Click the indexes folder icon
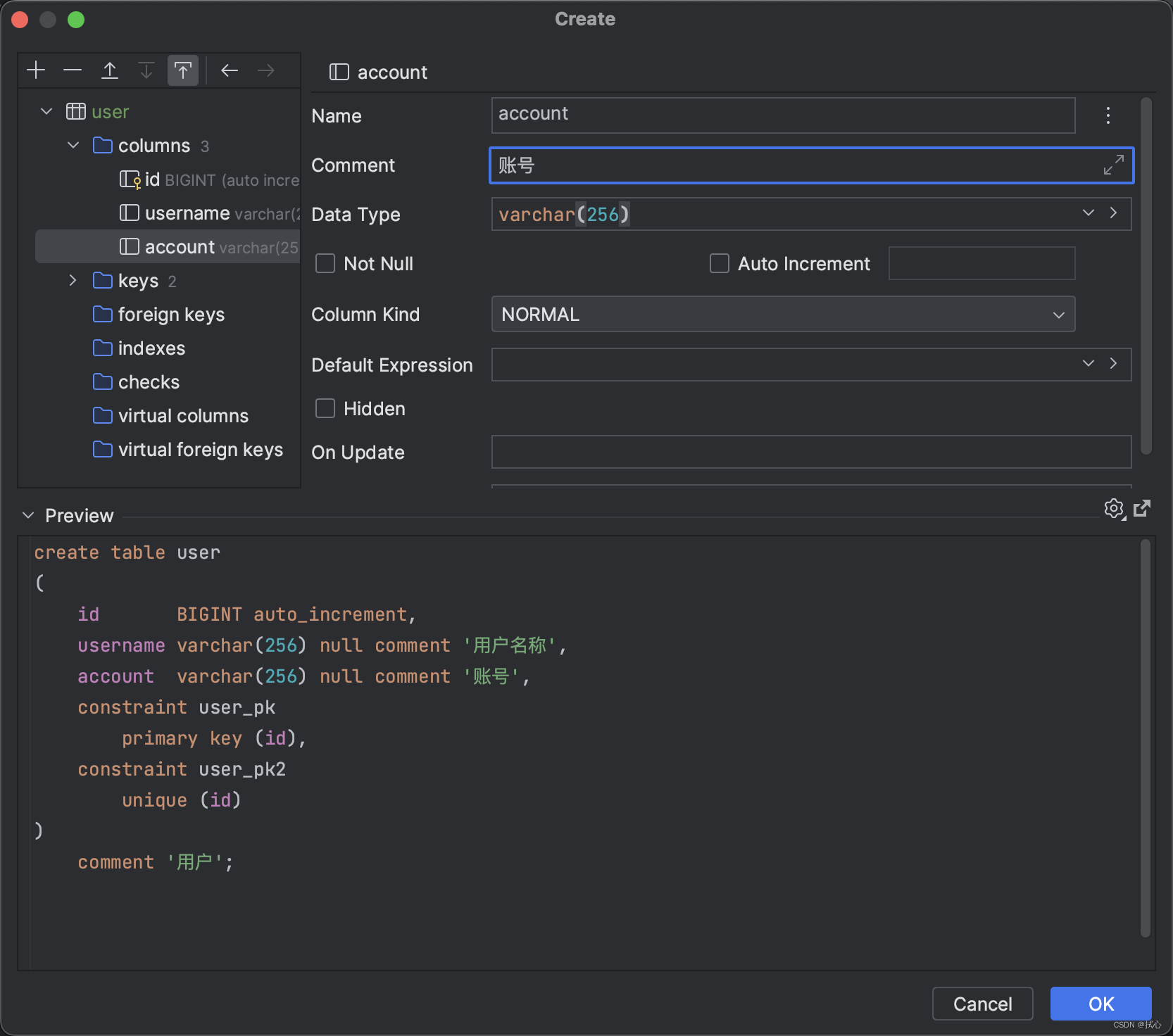 (x=103, y=348)
